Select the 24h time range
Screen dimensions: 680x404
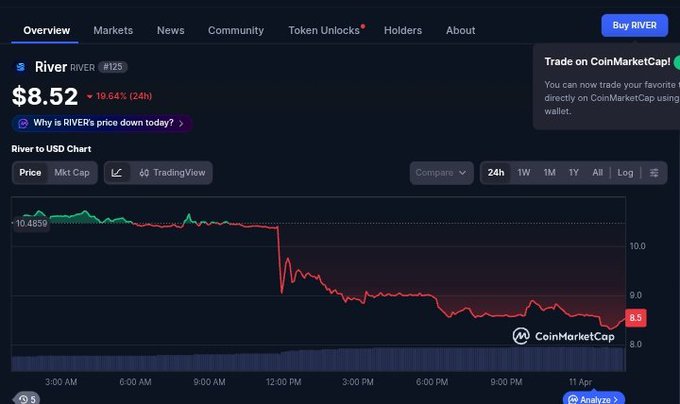pyautogui.click(x=496, y=173)
